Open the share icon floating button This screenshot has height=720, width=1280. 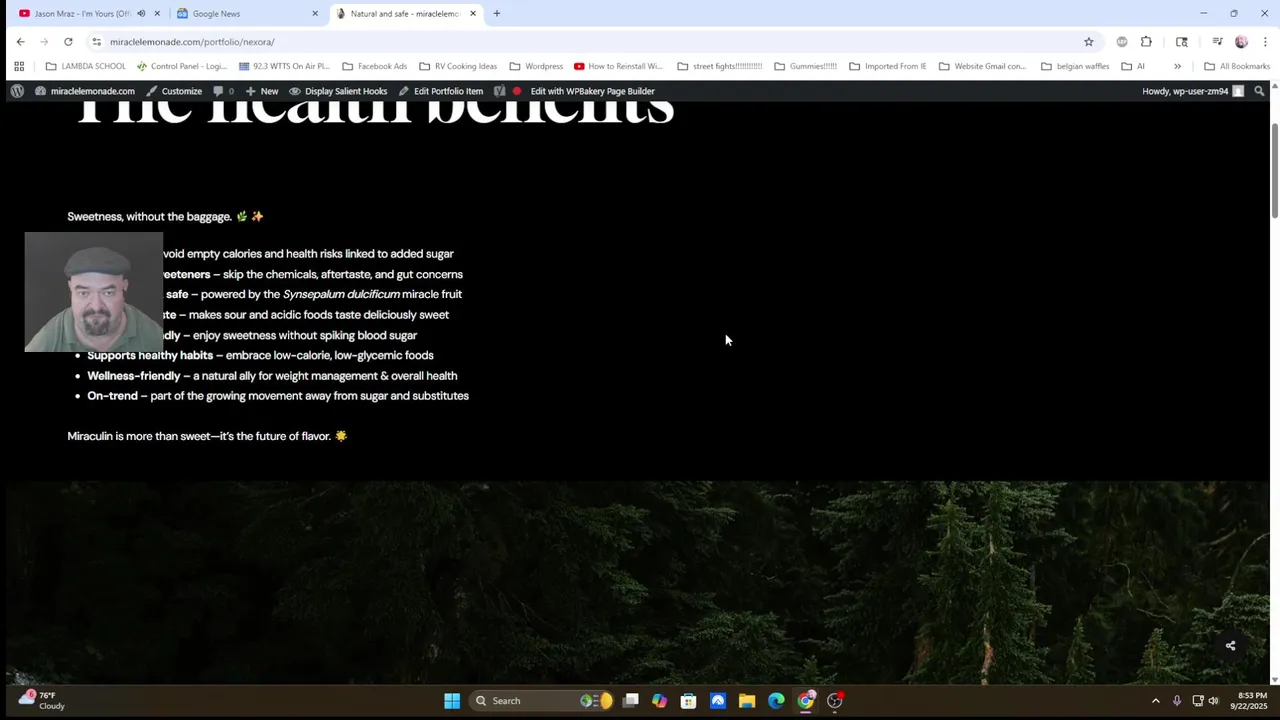point(1230,645)
